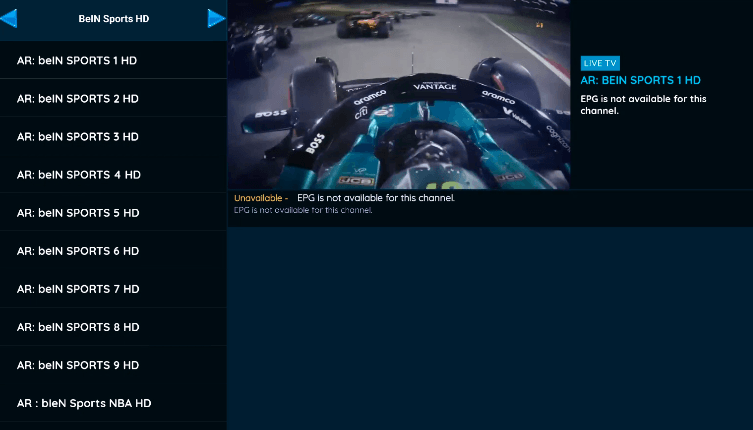Click the LIVE TV badge
753x430 pixels.
pos(600,63)
